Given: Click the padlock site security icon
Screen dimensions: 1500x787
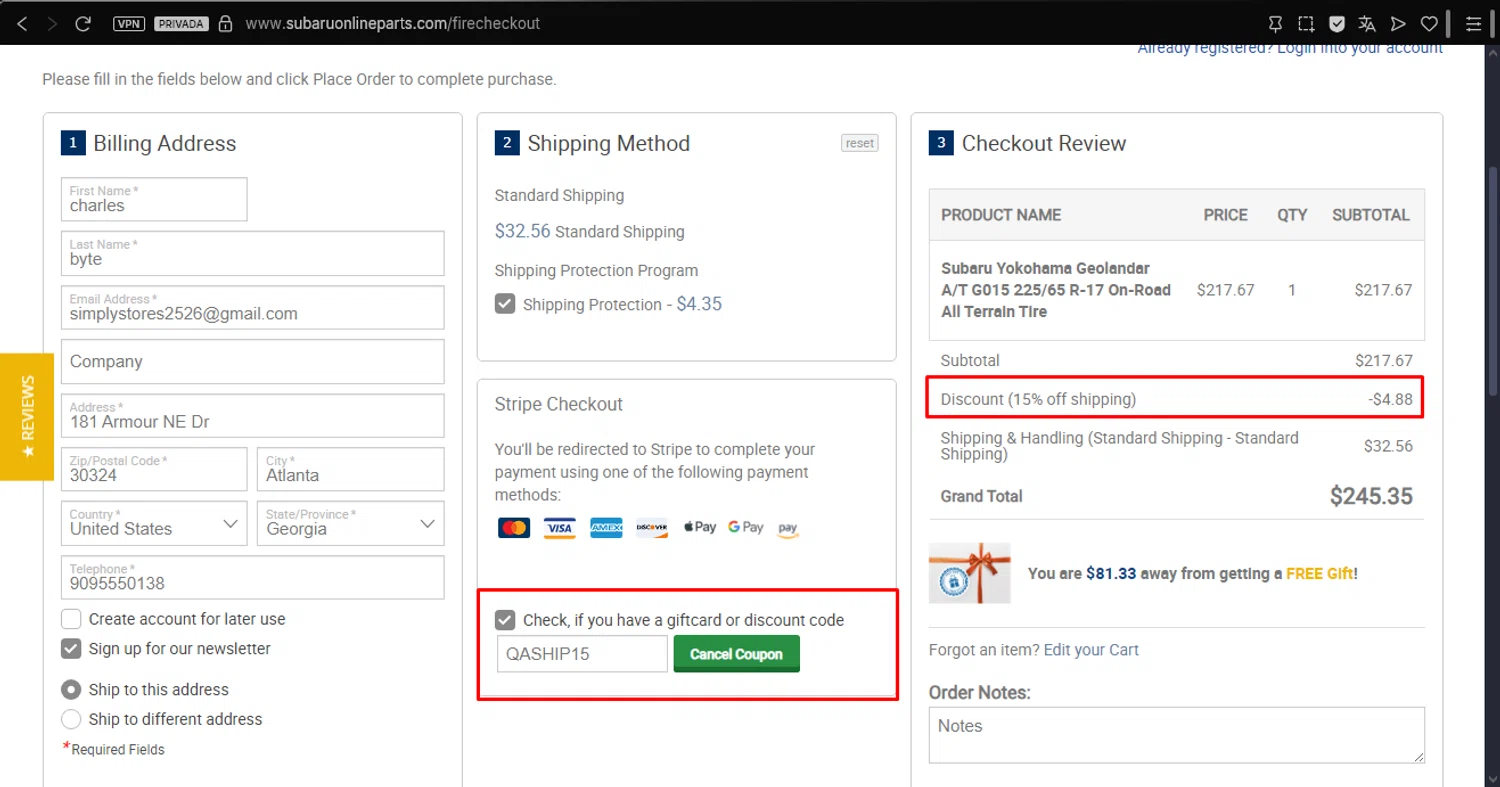Looking at the screenshot, I should pyautogui.click(x=225, y=23).
